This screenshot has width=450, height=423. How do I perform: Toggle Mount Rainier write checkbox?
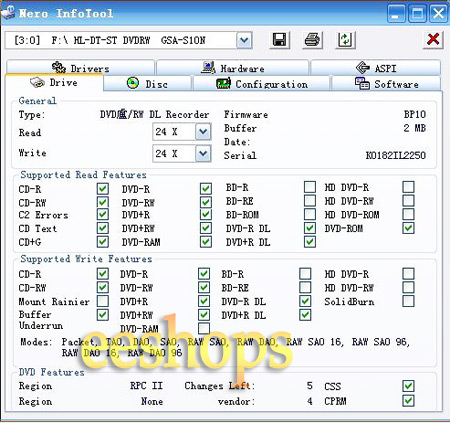click(103, 301)
